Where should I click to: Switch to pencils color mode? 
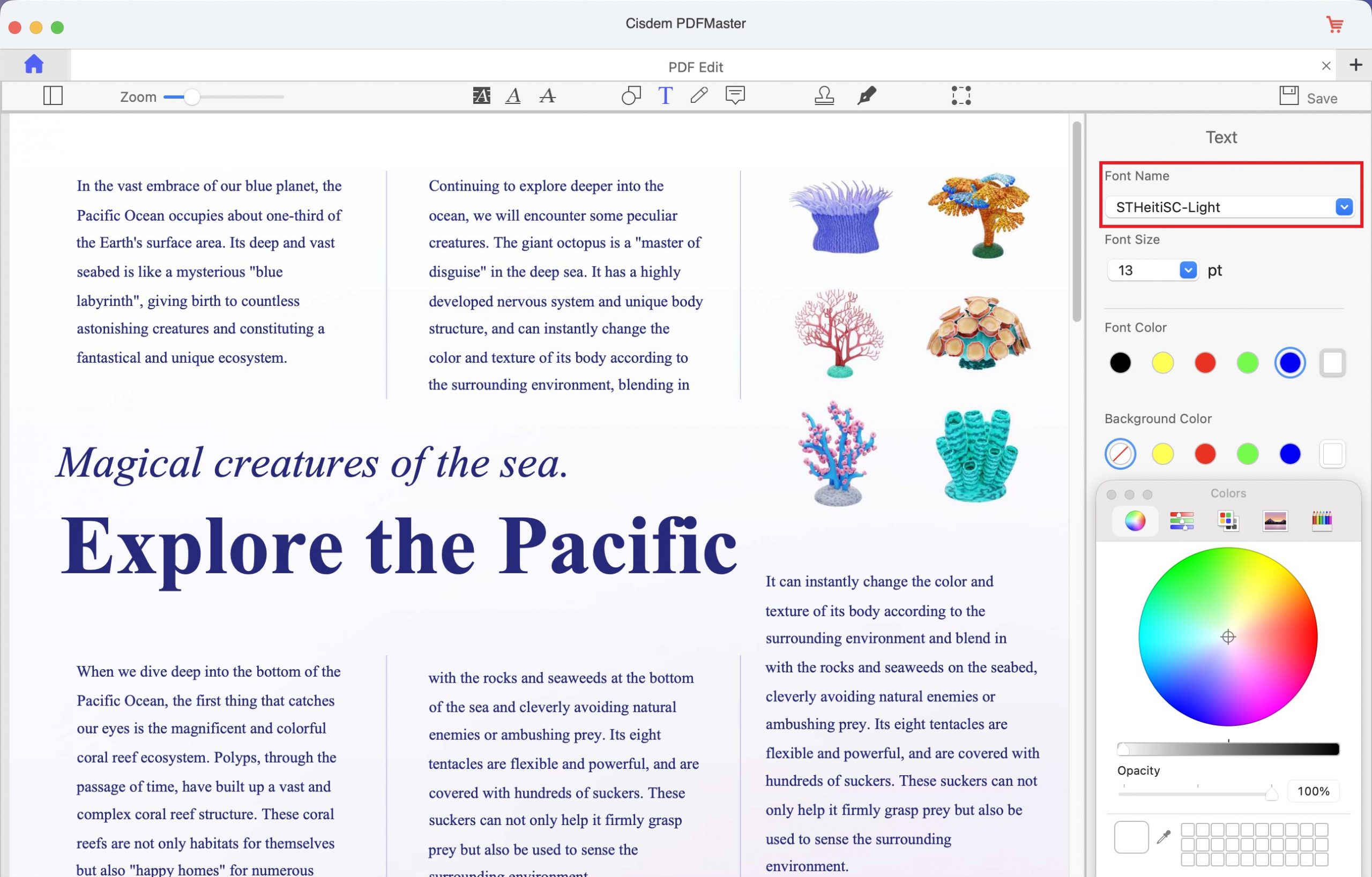coord(1322,521)
